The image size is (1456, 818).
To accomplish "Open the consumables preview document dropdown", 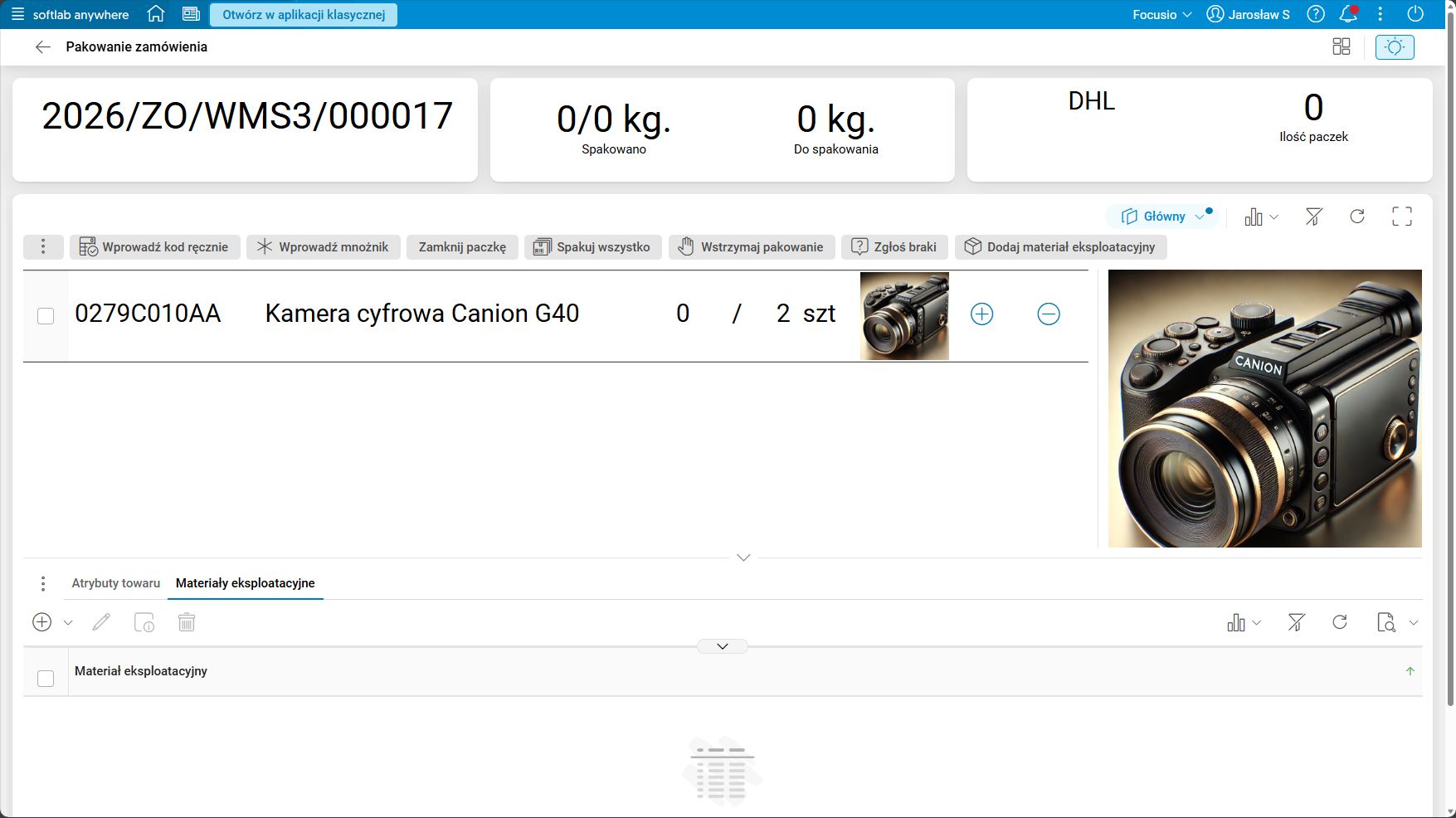I will [1397, 622].
